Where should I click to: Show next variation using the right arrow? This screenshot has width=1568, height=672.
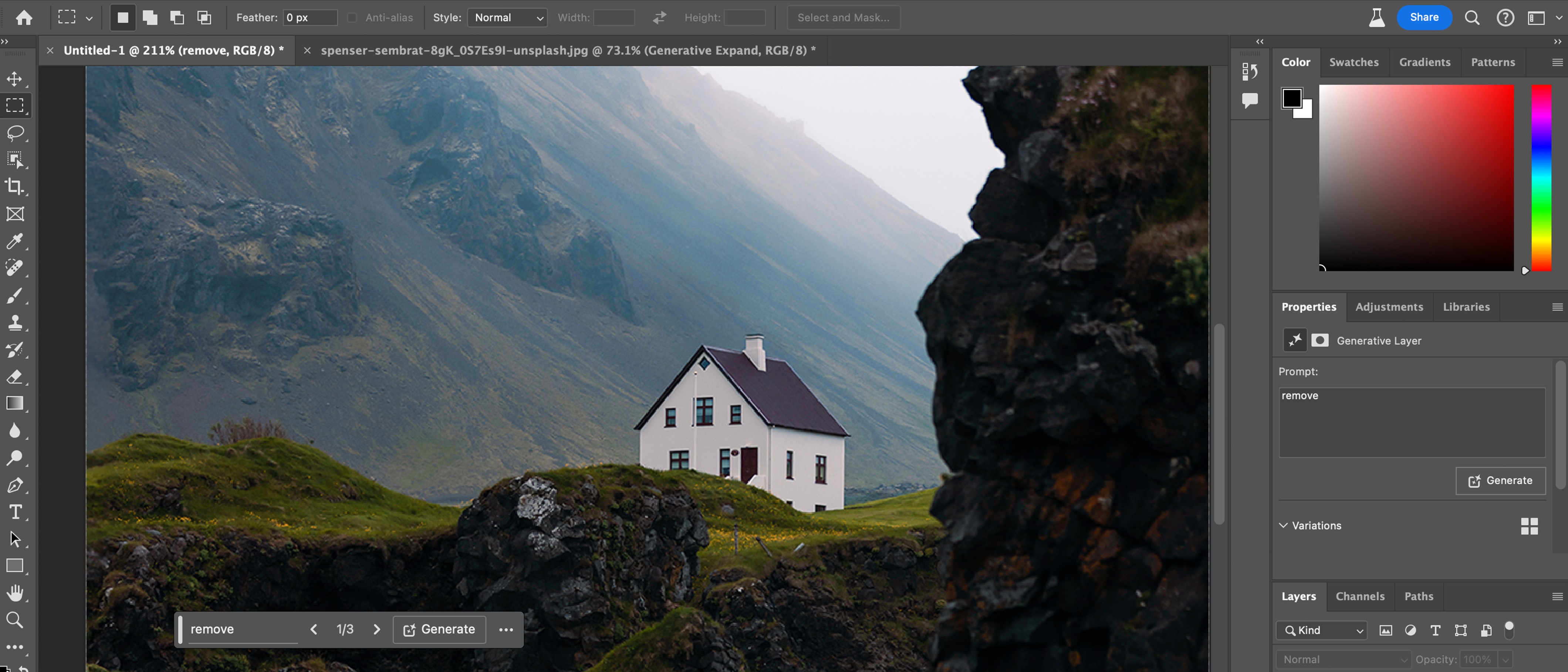coord(377,629)
